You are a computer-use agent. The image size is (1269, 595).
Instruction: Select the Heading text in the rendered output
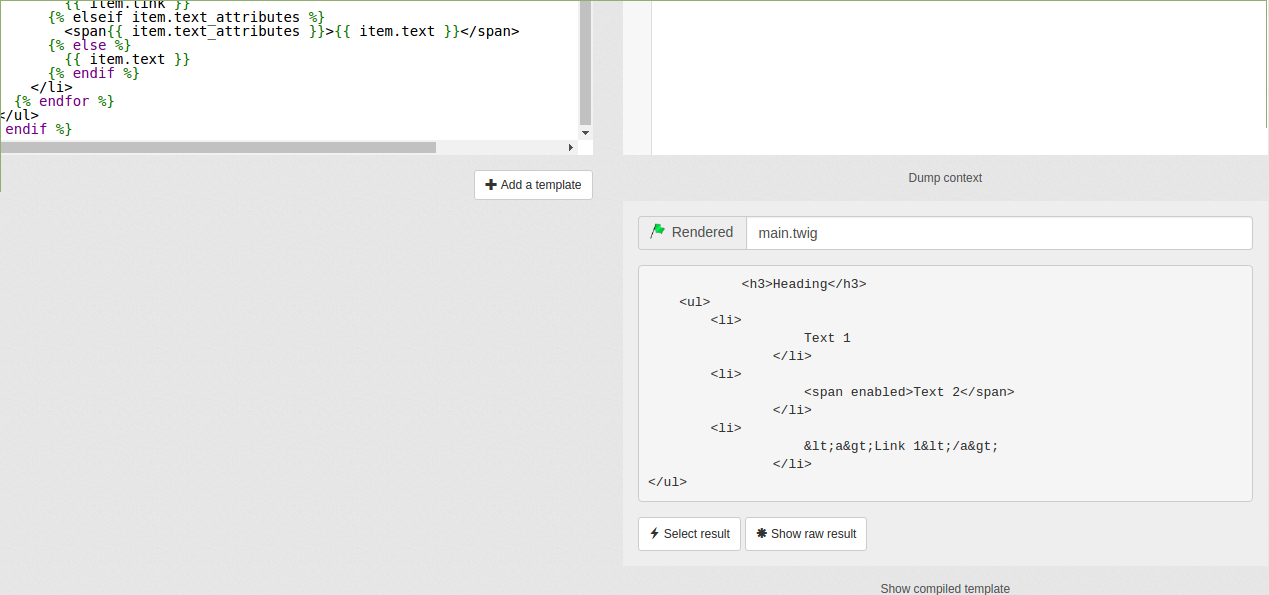pyautogui.click(x=802, y=283)
